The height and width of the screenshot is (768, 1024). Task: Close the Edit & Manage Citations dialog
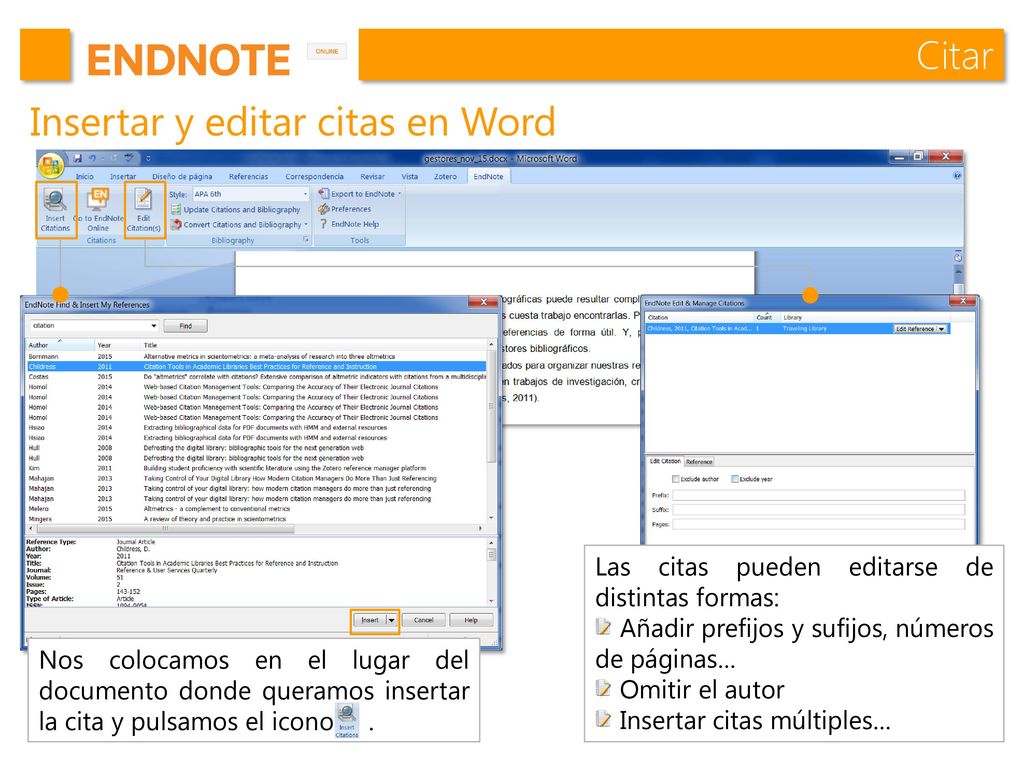click(963, 301)
